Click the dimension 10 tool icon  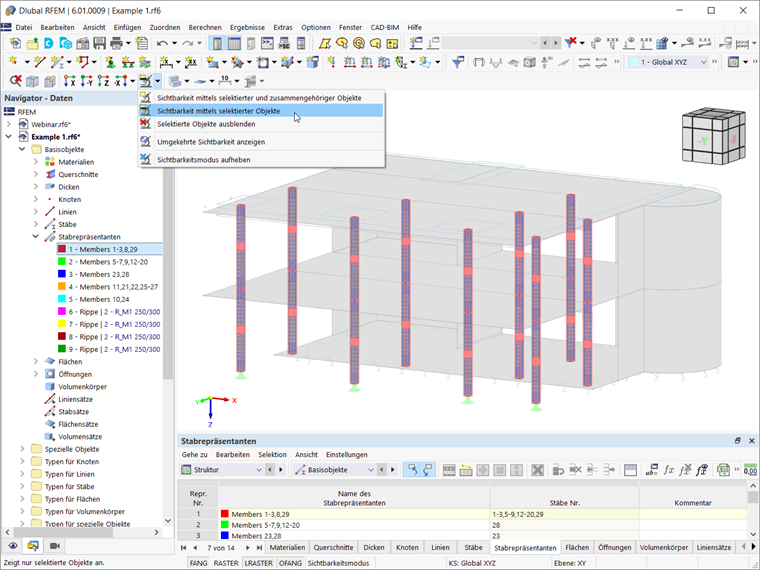(224, 81)
